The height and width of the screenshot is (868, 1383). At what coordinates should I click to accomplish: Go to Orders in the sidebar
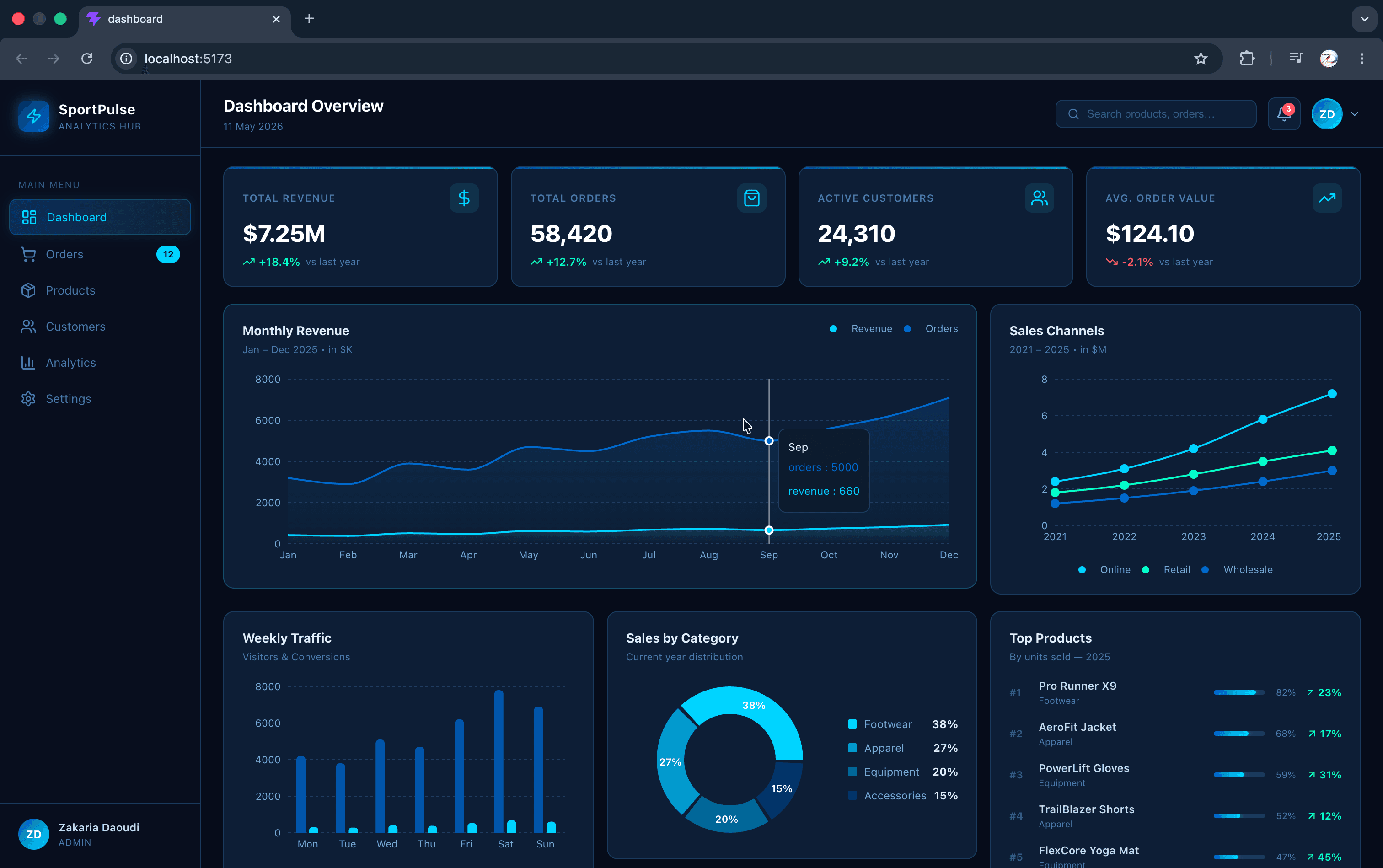coord(100,254)
